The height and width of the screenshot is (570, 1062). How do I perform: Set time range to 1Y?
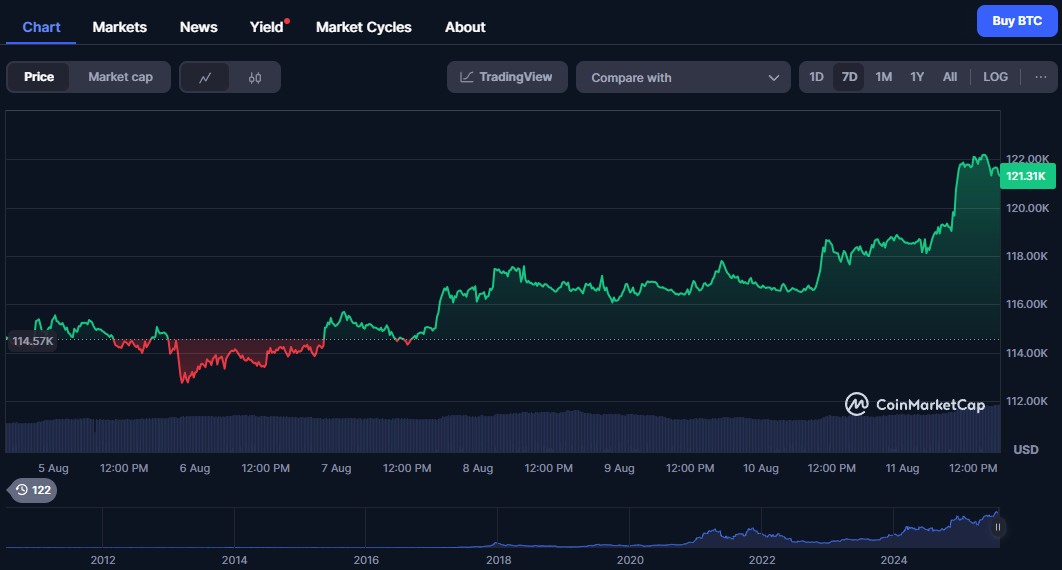[x=916, y=77]
